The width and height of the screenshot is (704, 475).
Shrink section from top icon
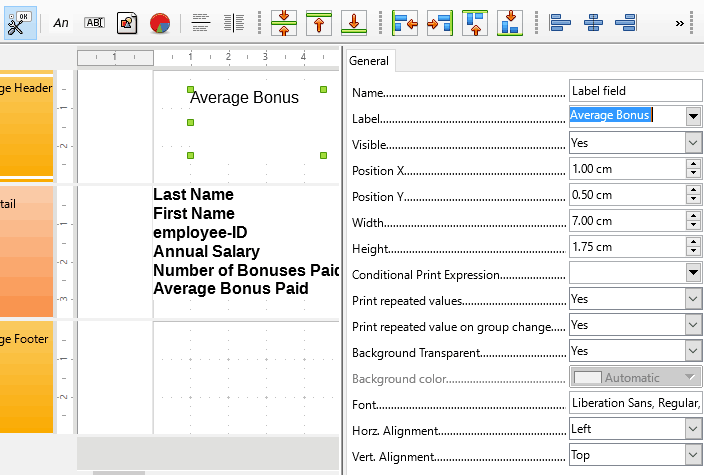coord(319,23)
